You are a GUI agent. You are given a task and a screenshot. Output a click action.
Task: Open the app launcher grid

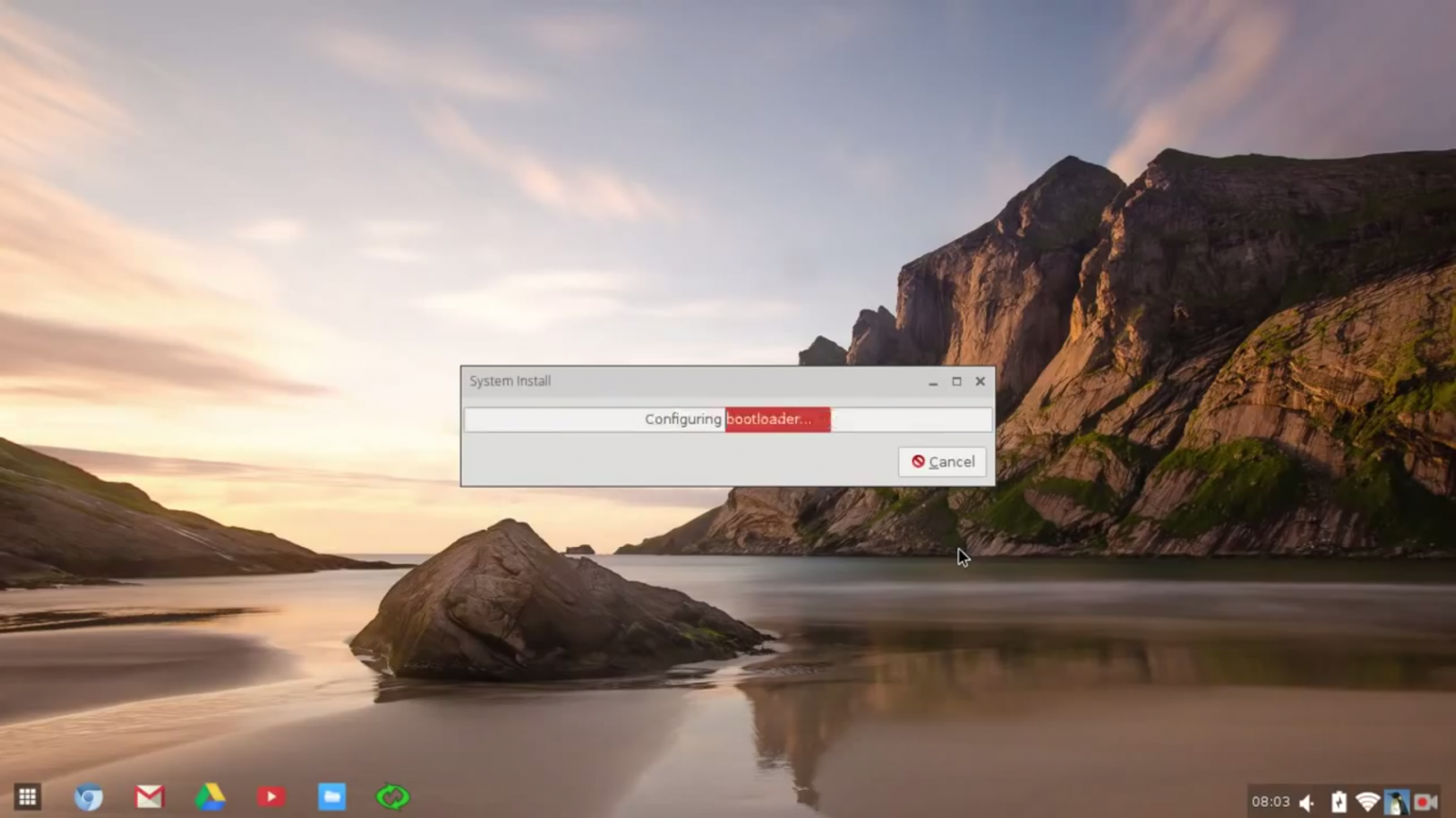click(27, 797)
